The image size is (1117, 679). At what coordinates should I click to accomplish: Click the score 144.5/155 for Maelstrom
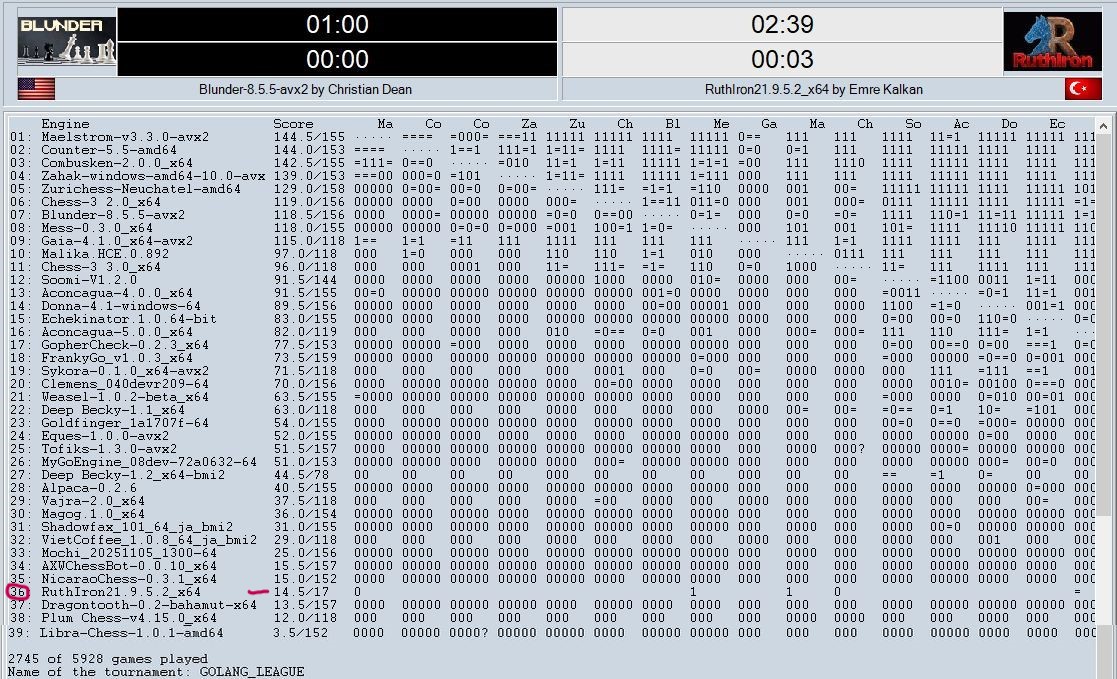coord(309,137)
